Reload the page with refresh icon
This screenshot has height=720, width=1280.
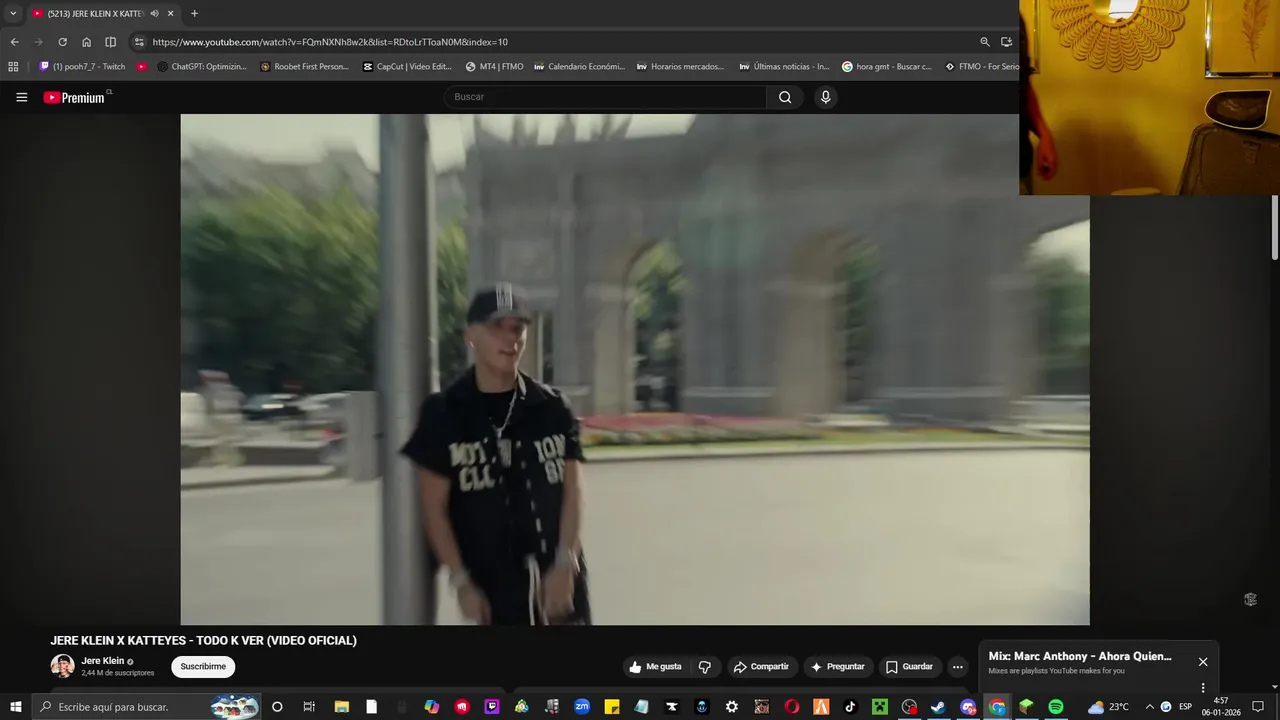(62, 42)
